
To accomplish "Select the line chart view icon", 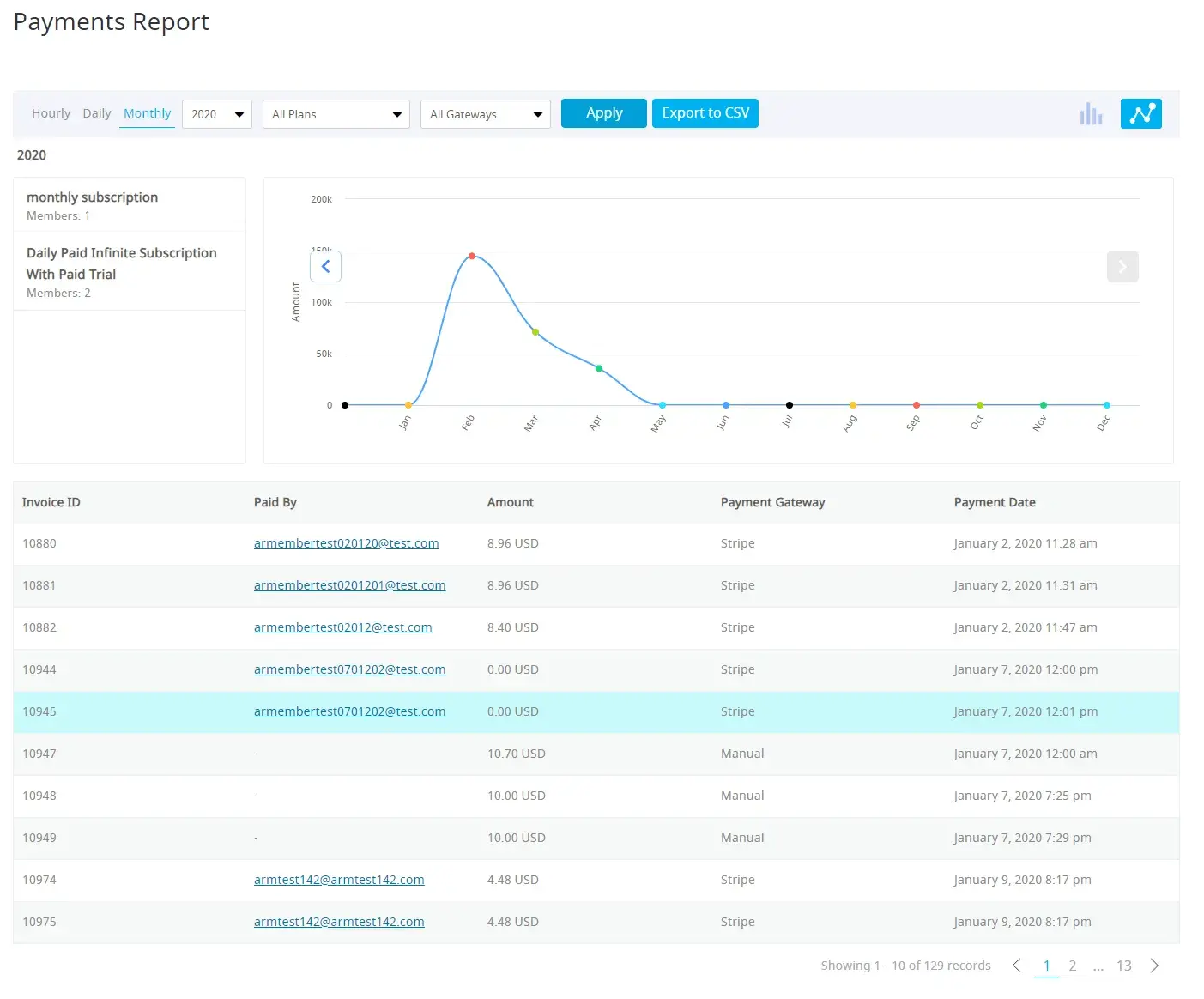I will 1140,114.
